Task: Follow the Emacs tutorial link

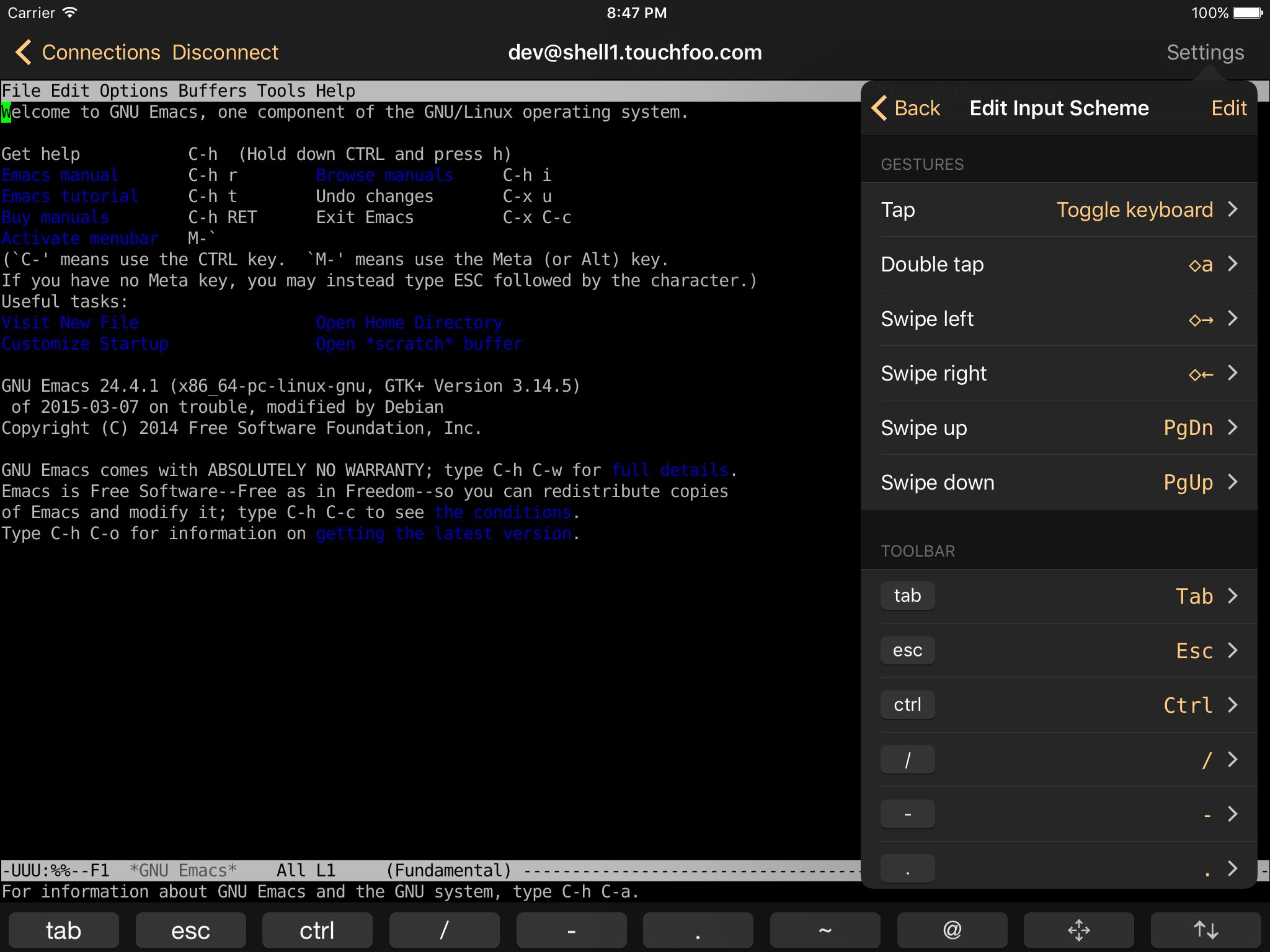Action: click(x=69, y=196)
